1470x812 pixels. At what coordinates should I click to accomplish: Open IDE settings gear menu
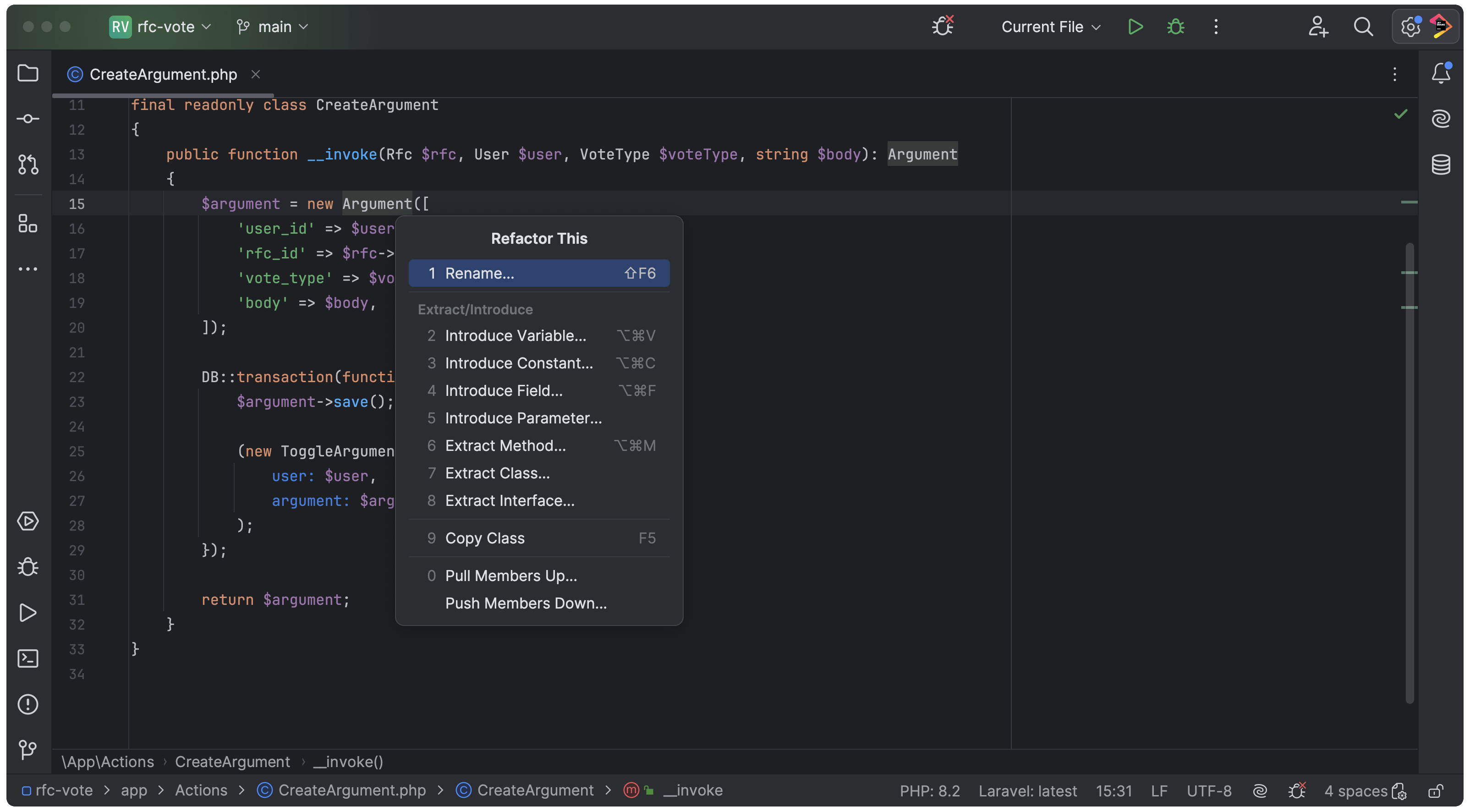click(x=1410, y=26)
